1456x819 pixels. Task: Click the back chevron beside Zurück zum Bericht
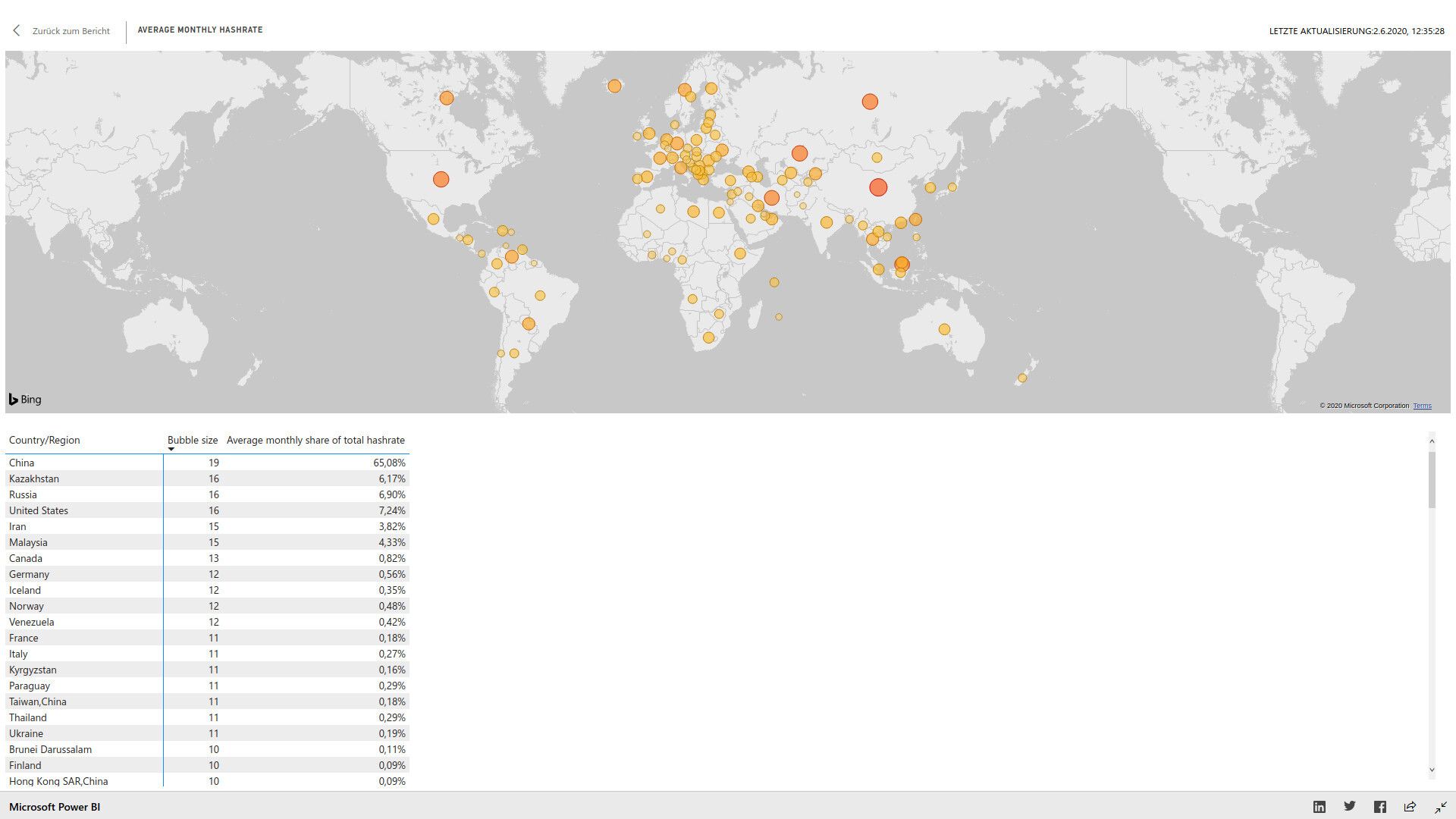click(16, 30)
